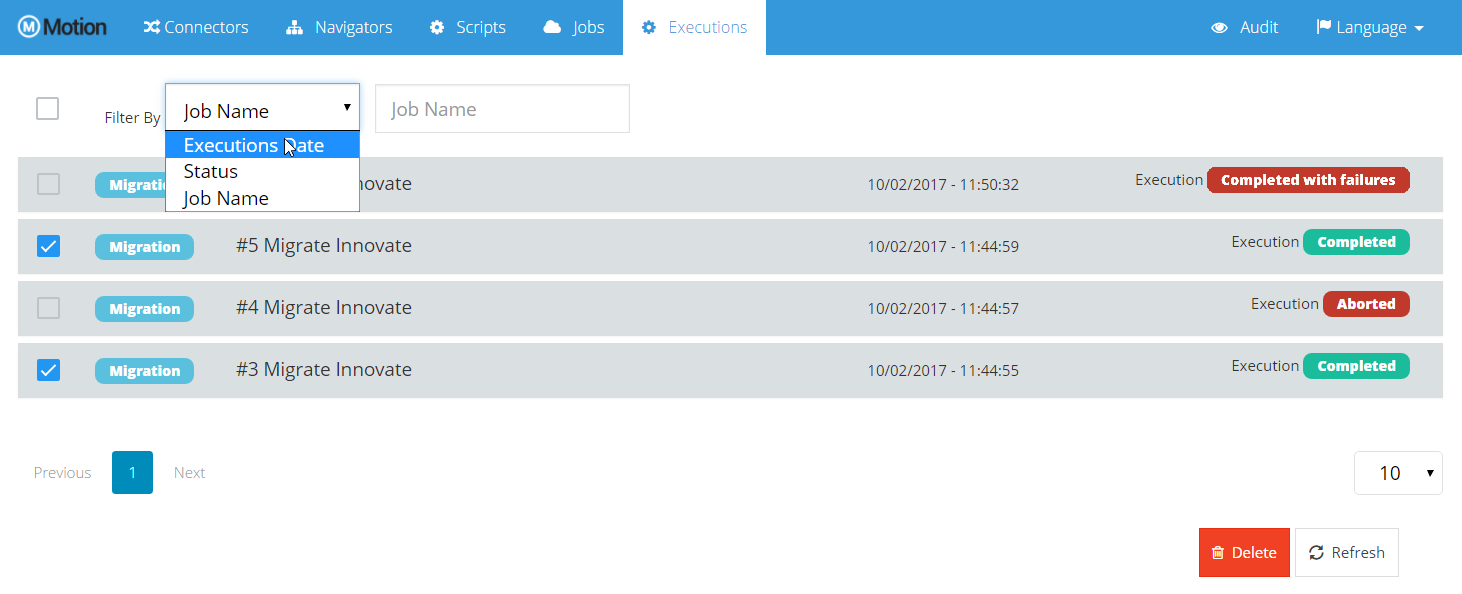Focus the Job Name search field
The height and width of the screenshot is (594, 1462).
tap(502, 109)
